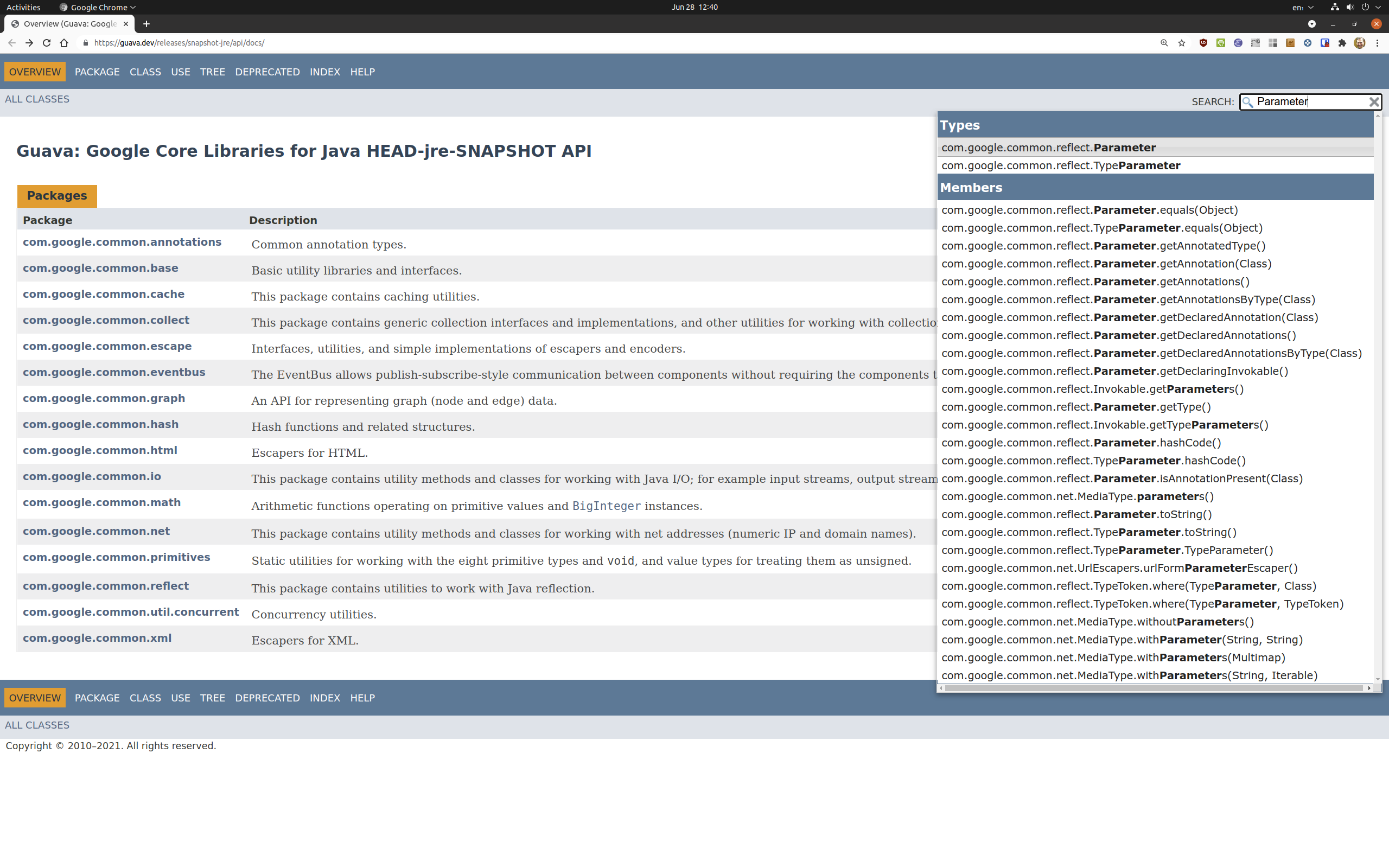Open the Chrome three-dot menu
The image size is (1389, 868).
tap(1378, 42)
